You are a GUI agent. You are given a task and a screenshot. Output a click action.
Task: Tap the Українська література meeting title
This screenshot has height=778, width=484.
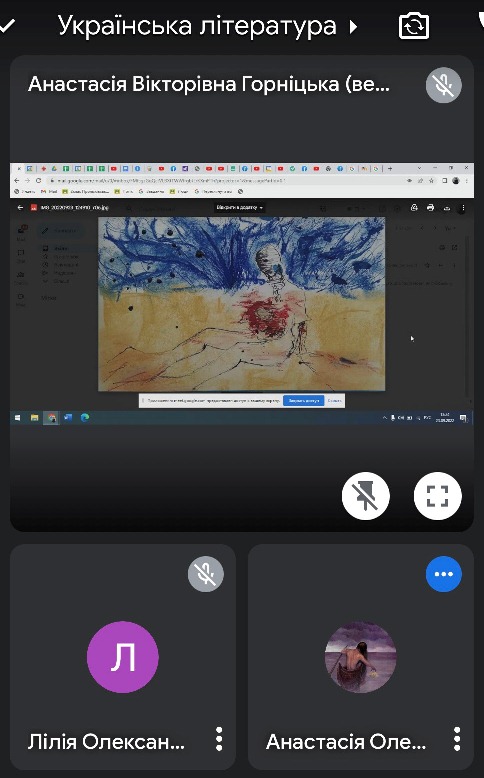pos(197,26)
